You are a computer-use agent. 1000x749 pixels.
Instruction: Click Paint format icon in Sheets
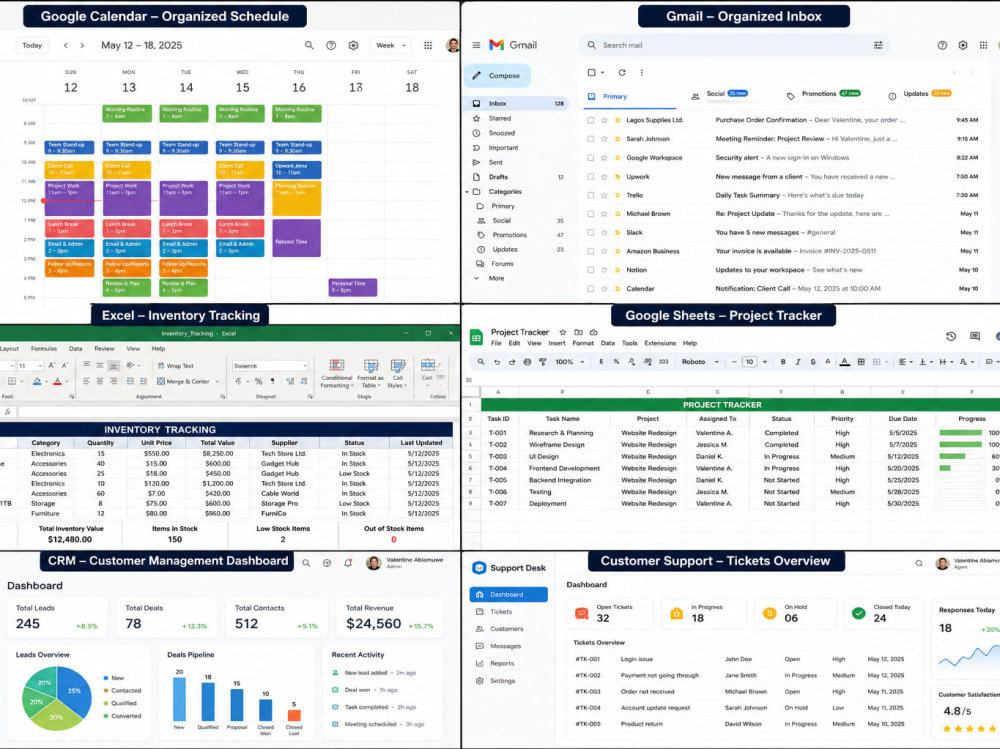(543, 362)
